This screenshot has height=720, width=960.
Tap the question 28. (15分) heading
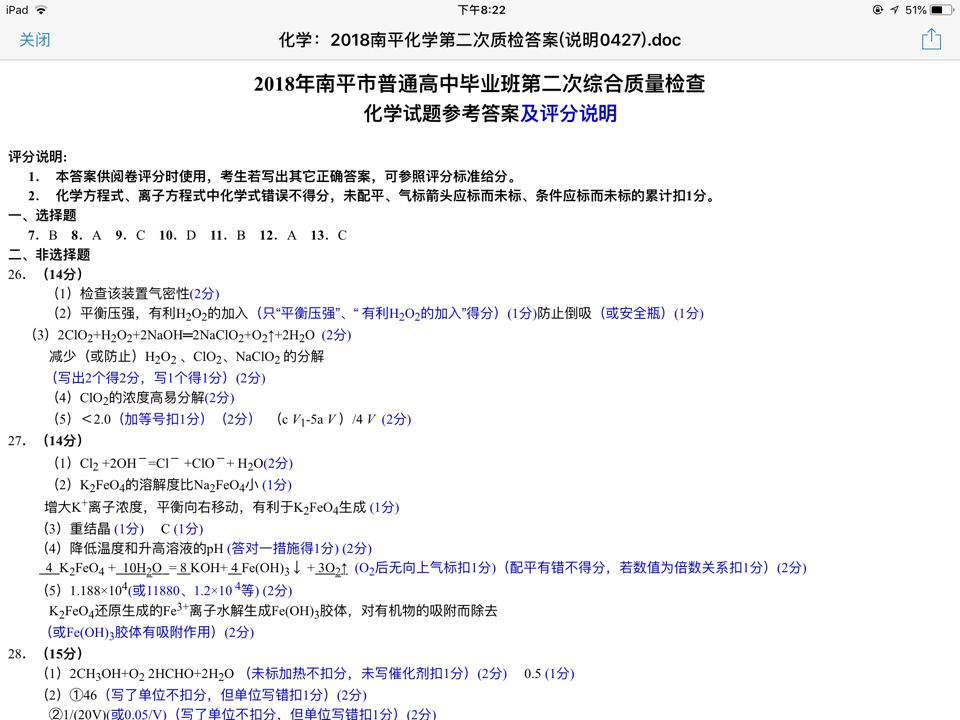tap(45, 653)
